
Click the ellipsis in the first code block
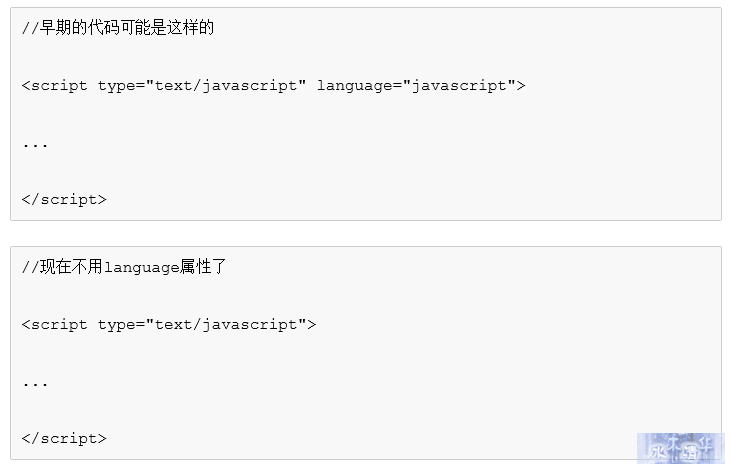coord(35,145)
